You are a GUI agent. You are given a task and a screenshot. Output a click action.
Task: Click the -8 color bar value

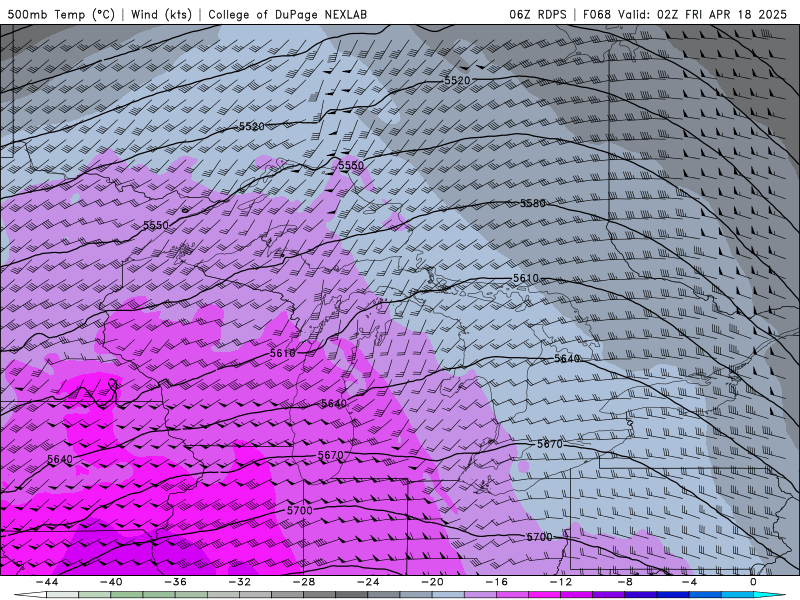click(x=625, y=582)
